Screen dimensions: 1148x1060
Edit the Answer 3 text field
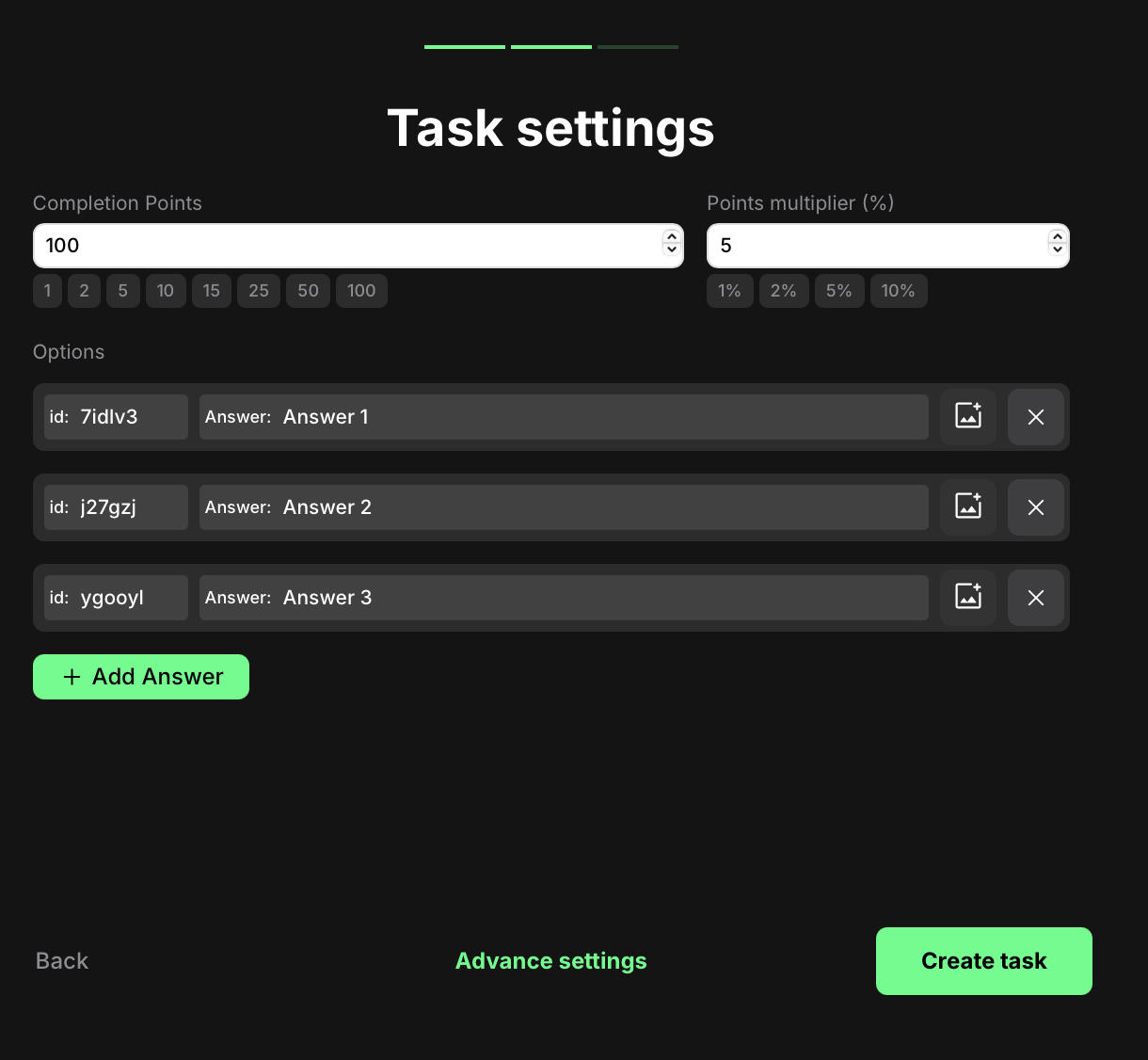[564, 598]
